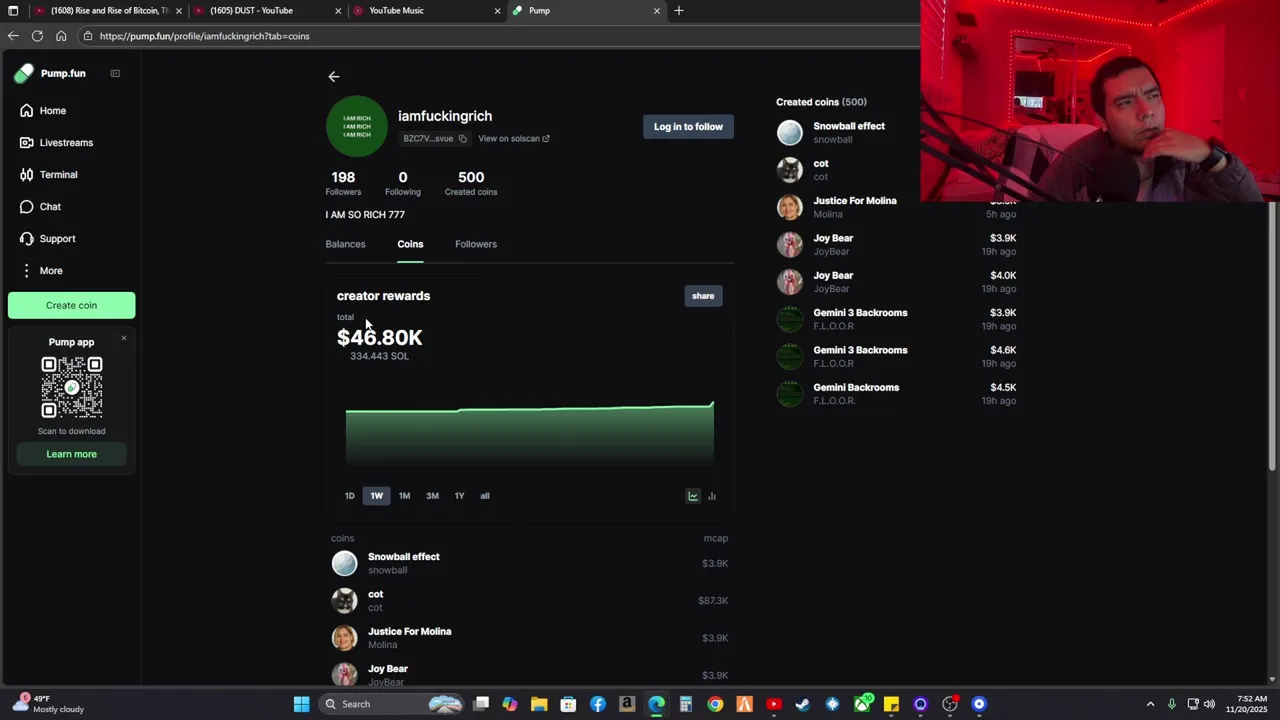Switch to YouTube Music tab
The height and width of the screenshot is (720, 1280).
click(x=427, y=11)
